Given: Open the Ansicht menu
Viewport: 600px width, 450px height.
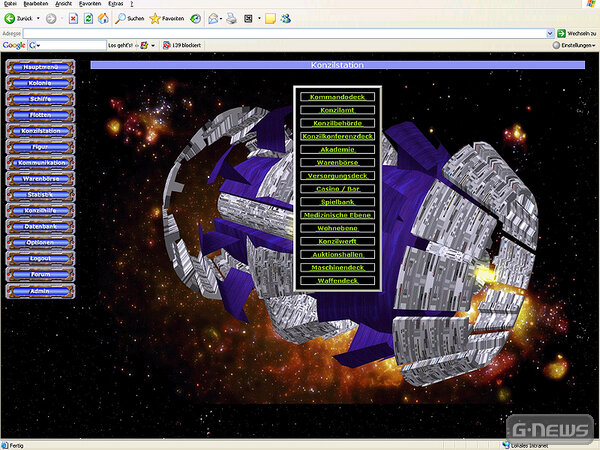Looking at the screenshot, I should [x=63, y=3].
